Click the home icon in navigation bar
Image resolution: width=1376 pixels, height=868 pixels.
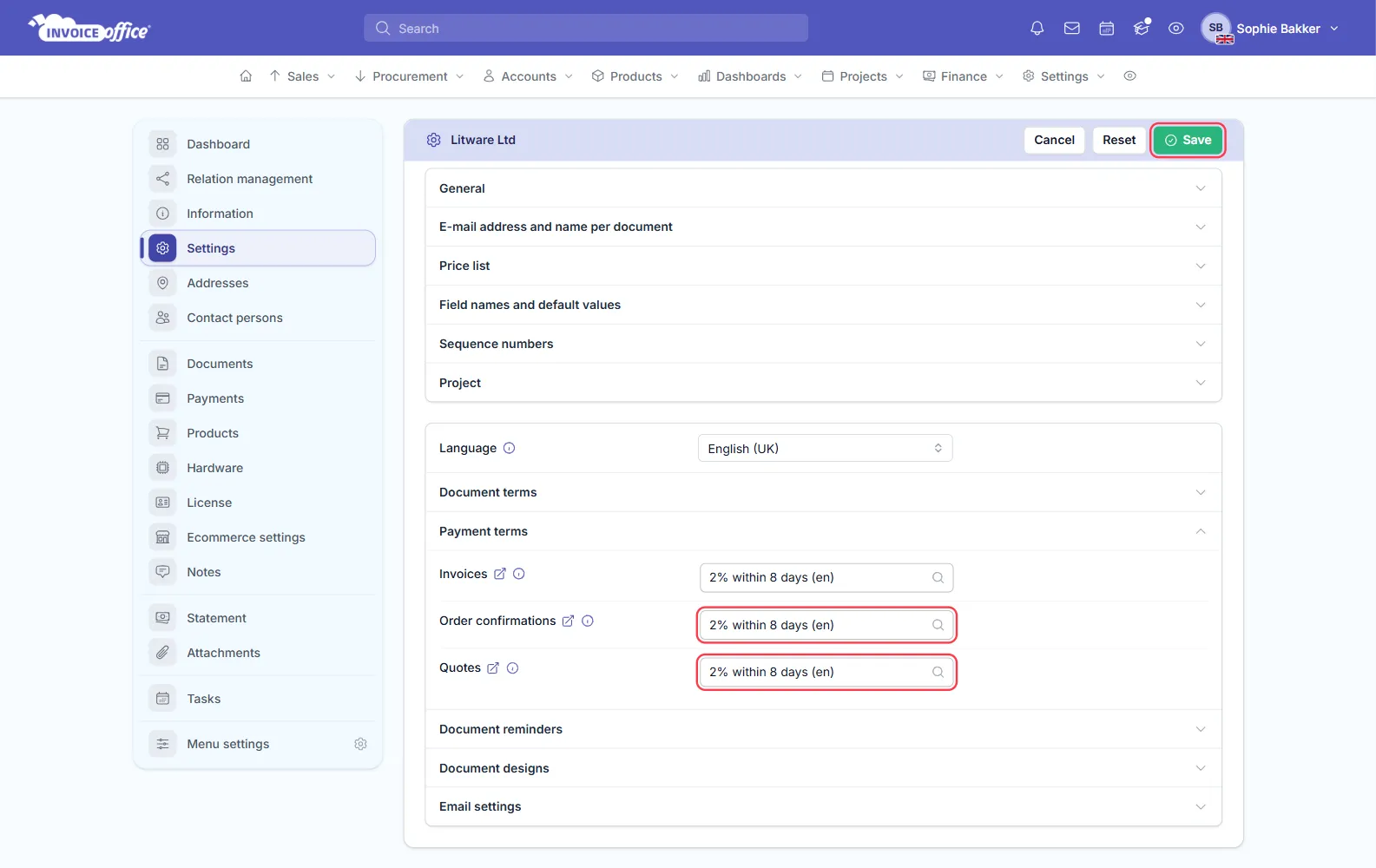click(246, 76)
